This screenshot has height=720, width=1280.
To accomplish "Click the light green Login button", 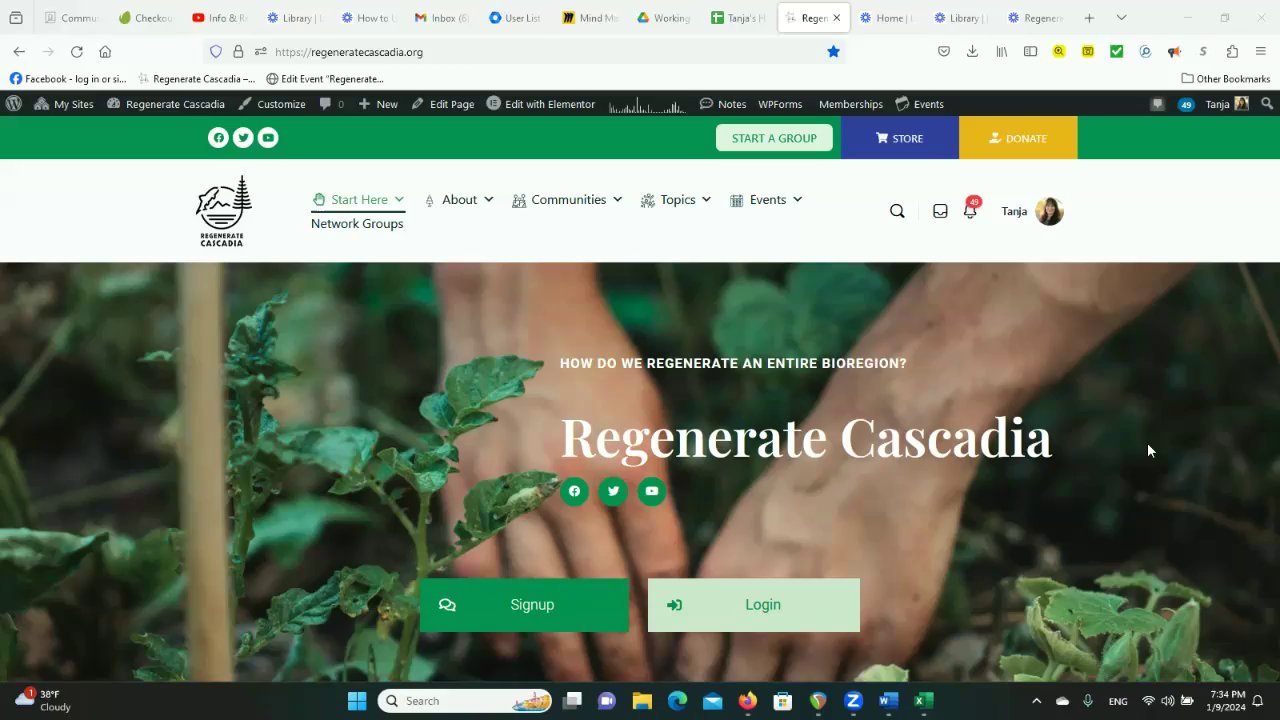I will [x=754, y=605].
